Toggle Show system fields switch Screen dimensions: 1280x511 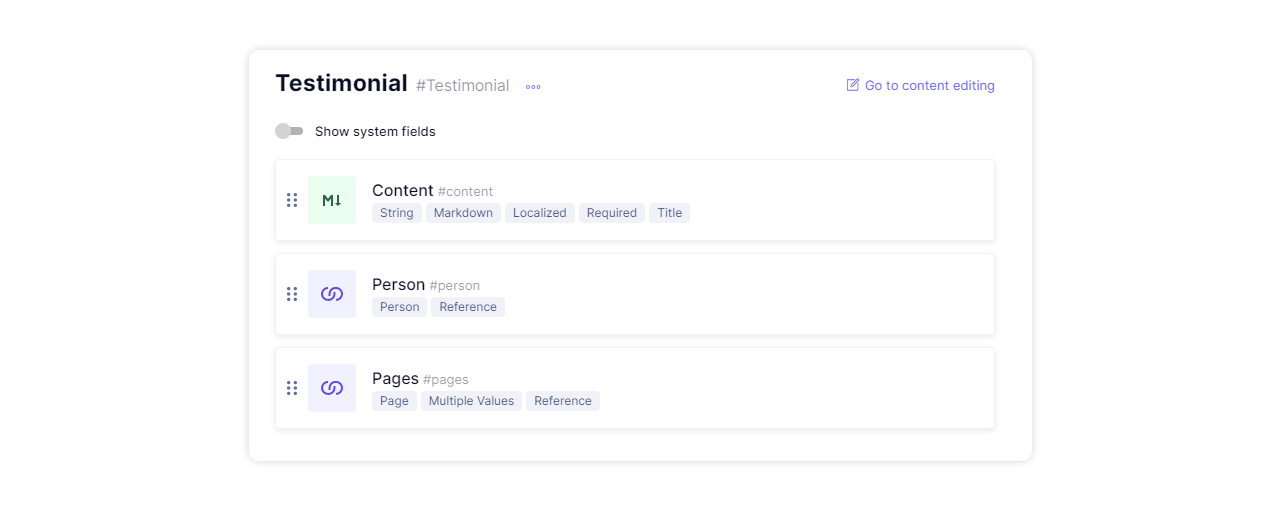pos(289,131)
